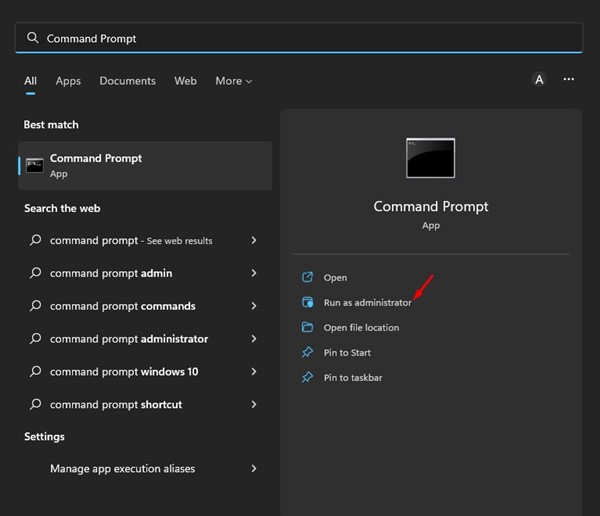Viewport: 600px width, 516px height.
Task: Select Command Prompt best match result
Action: pos(145,165)
